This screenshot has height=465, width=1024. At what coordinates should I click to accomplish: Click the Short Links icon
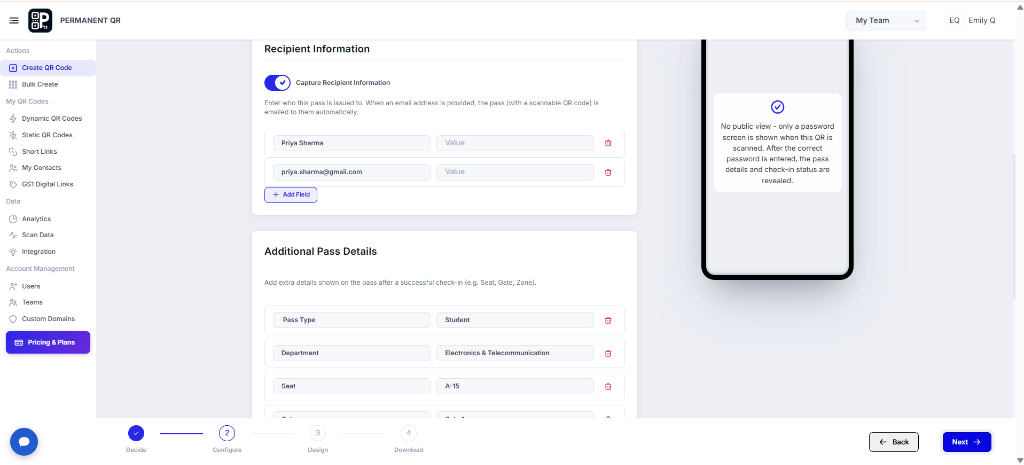[x=13, y=152]
